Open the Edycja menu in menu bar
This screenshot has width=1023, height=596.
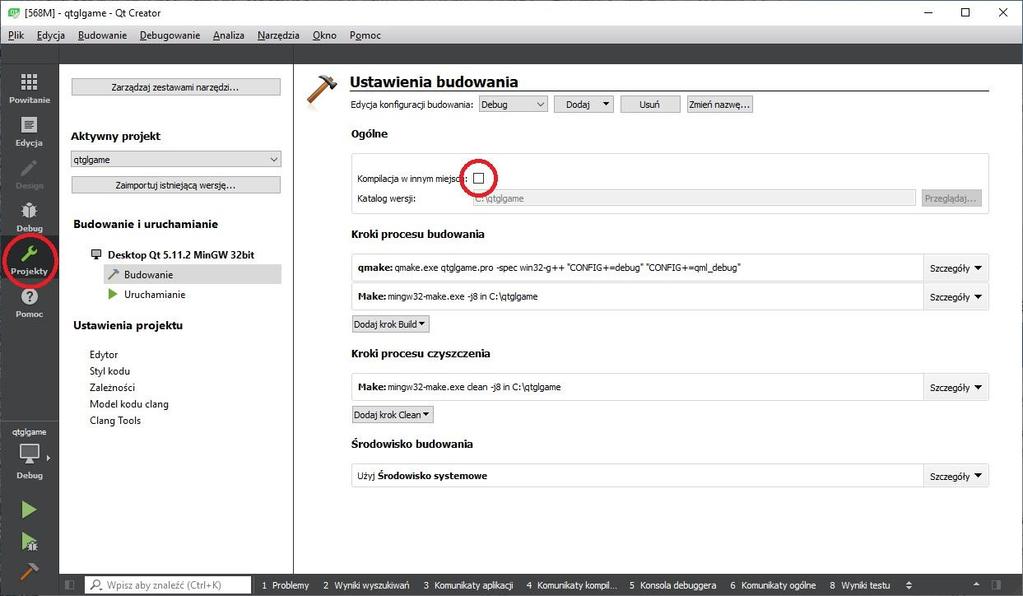coord(51,35)
